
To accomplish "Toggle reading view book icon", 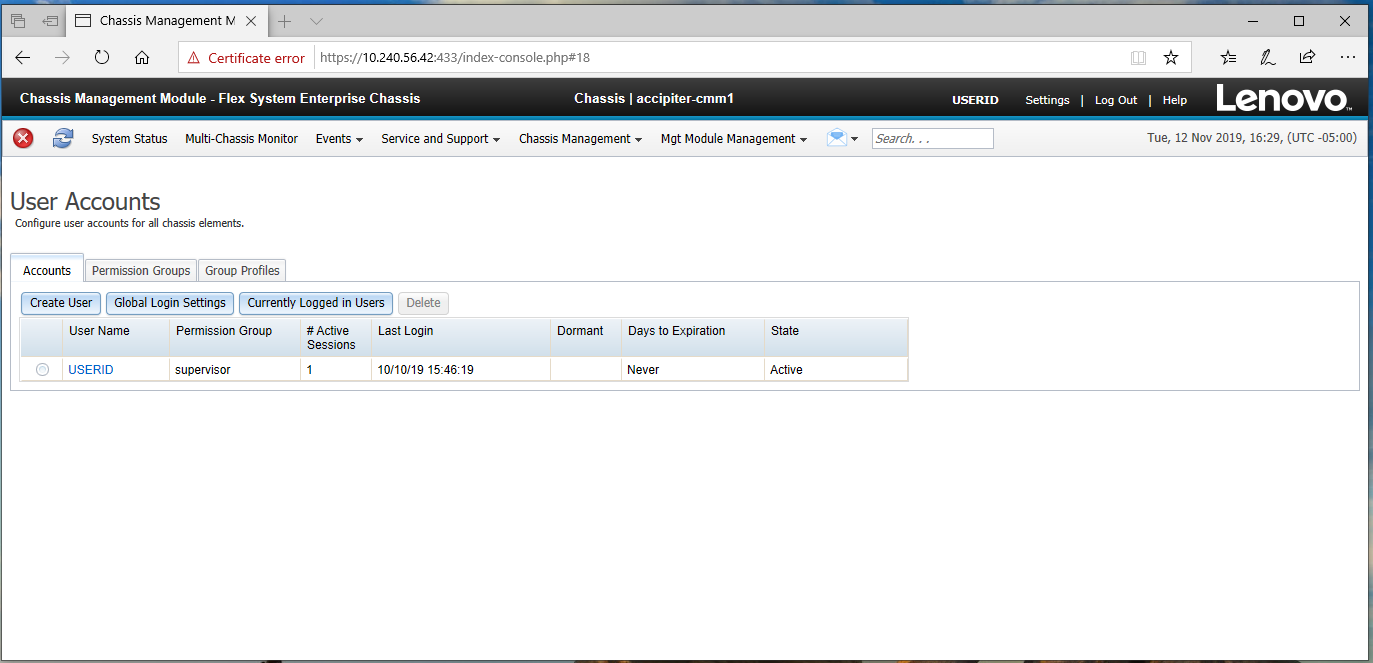I will tap(1138, 58).
